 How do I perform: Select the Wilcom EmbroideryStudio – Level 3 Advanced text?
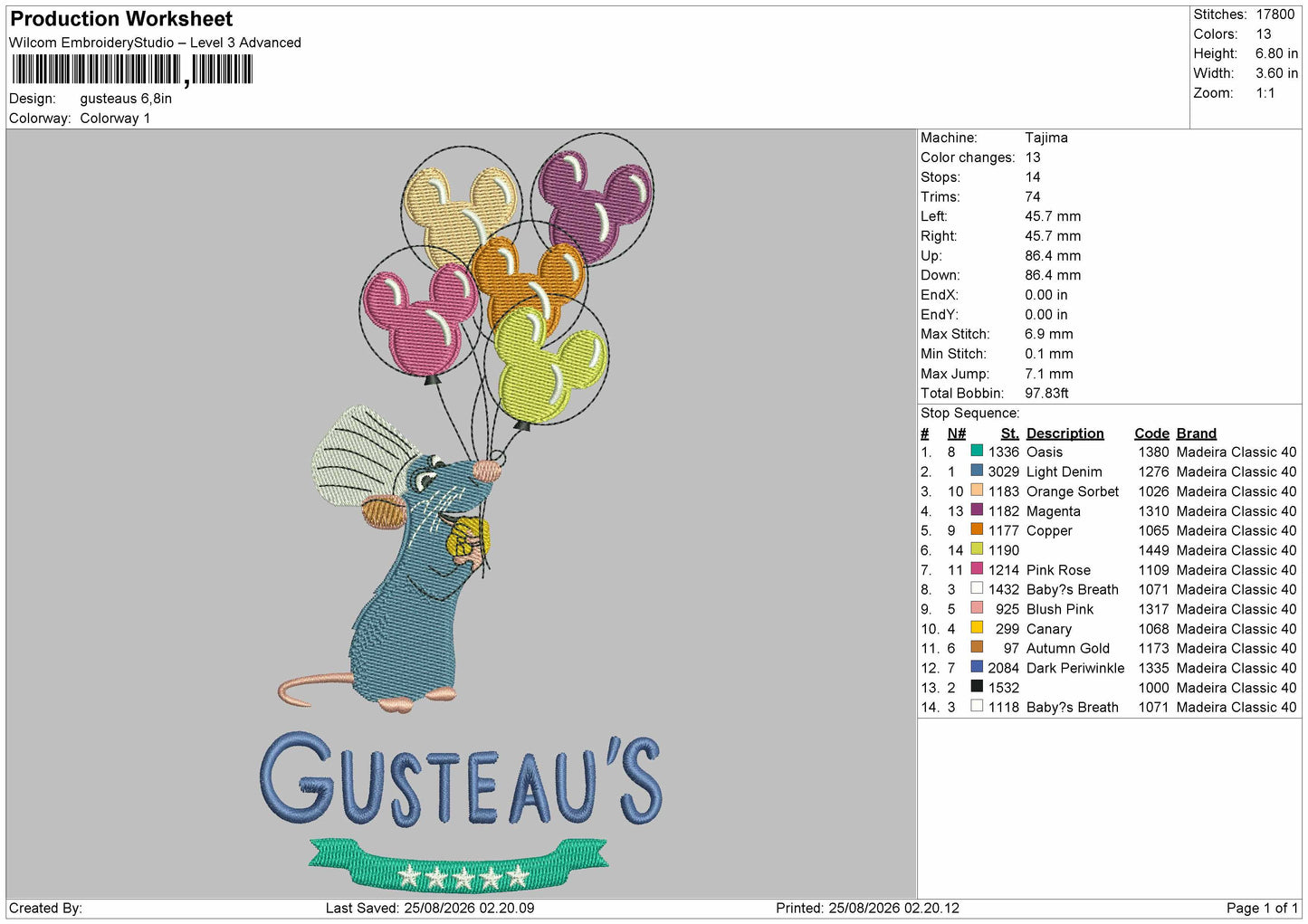155,43
